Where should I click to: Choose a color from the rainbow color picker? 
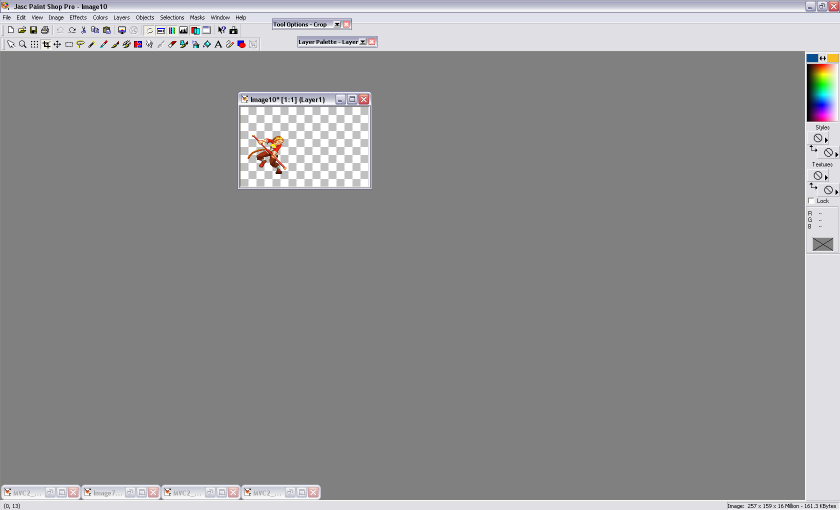coord(822,93)
